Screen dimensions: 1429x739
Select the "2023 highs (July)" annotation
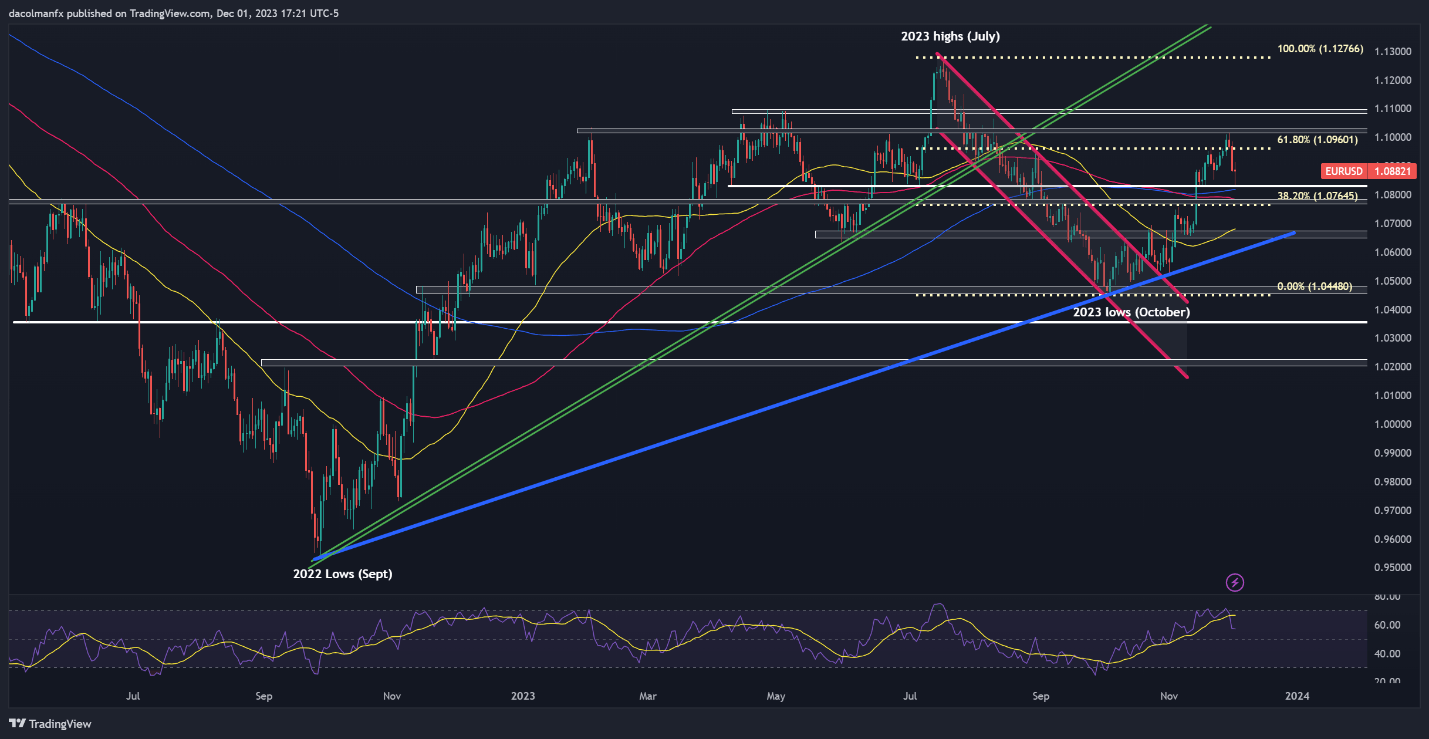point(948,37)
